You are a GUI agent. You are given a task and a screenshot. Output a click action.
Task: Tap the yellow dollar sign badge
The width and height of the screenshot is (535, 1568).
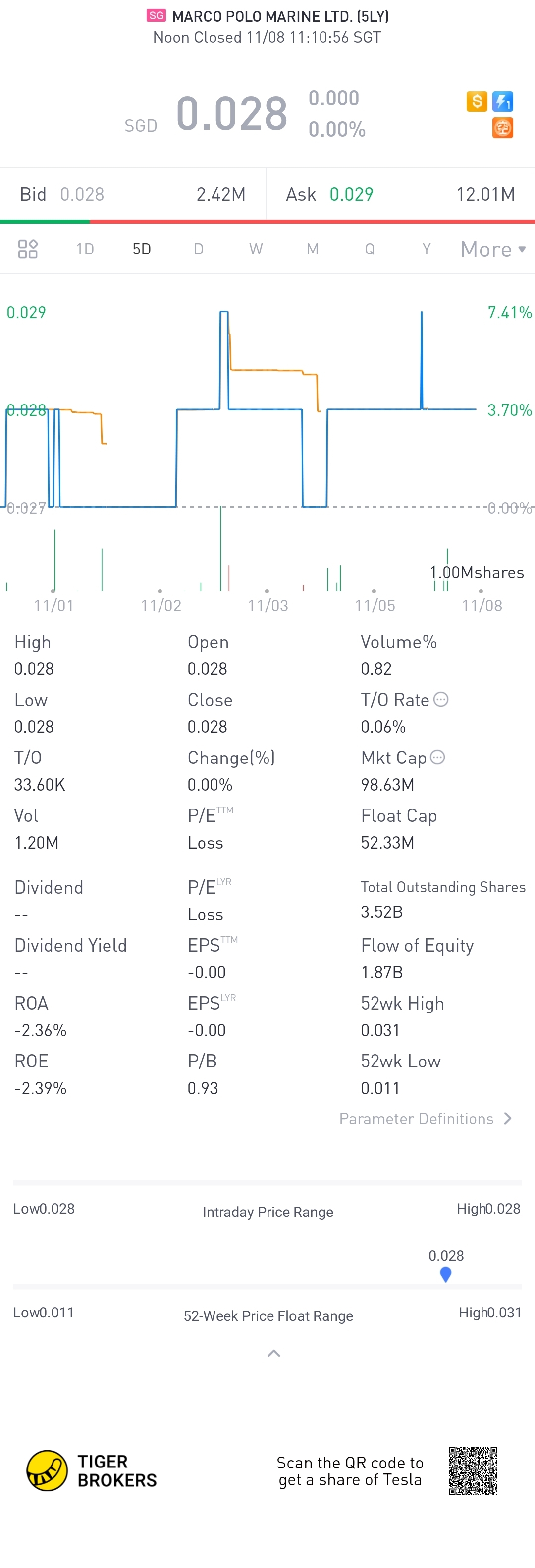pyautogui.click(x=477, y=101)
